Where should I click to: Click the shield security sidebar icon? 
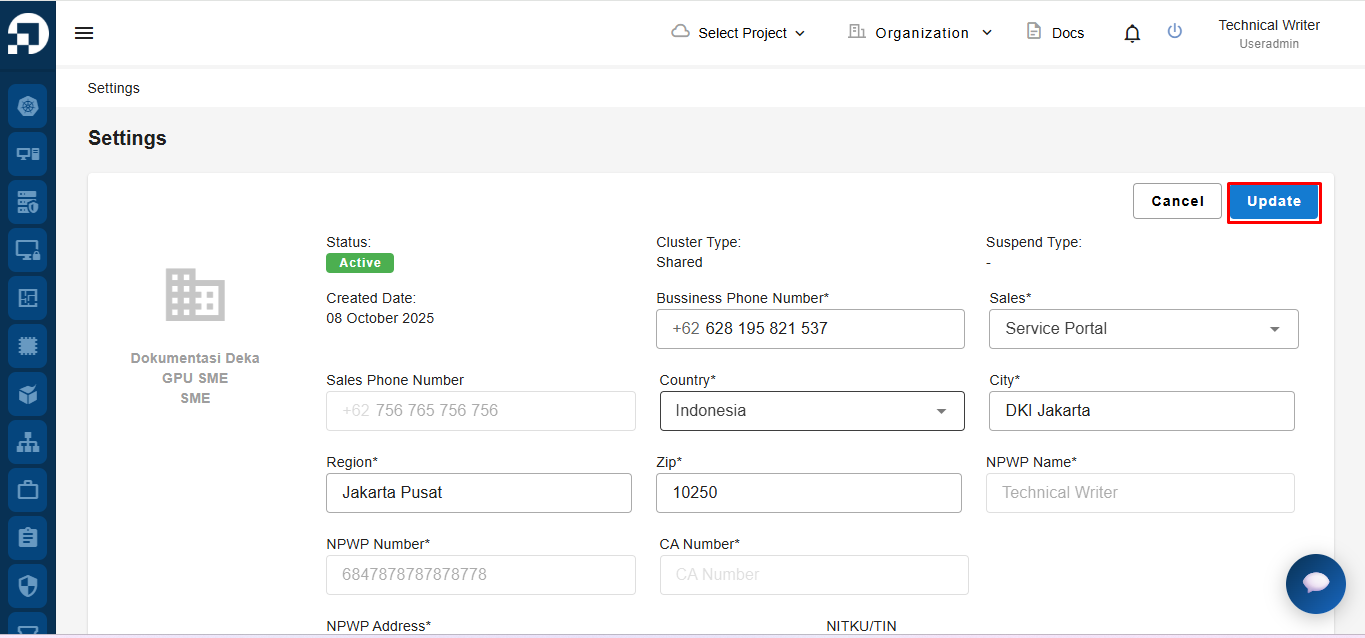pos(28,586)
